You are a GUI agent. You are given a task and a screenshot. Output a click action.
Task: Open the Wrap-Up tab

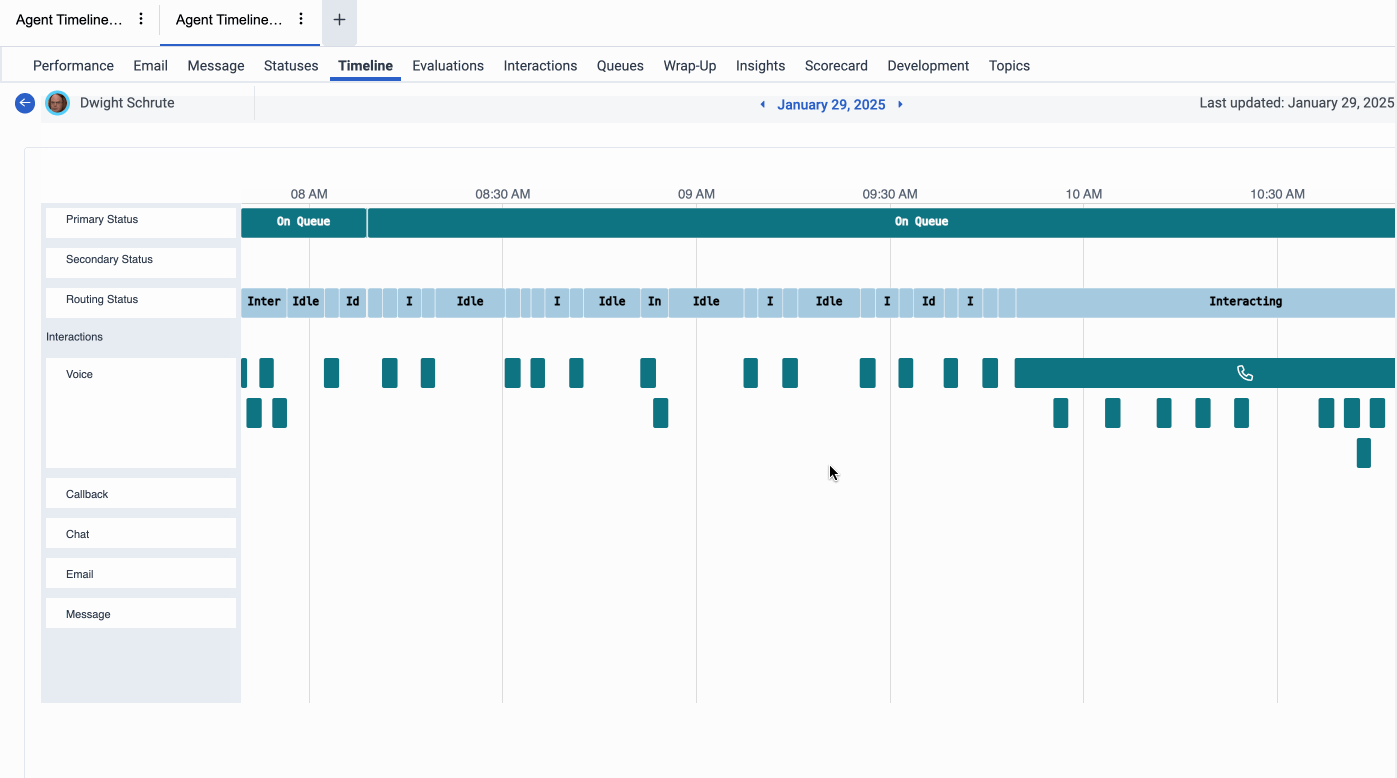coord(689,66)
